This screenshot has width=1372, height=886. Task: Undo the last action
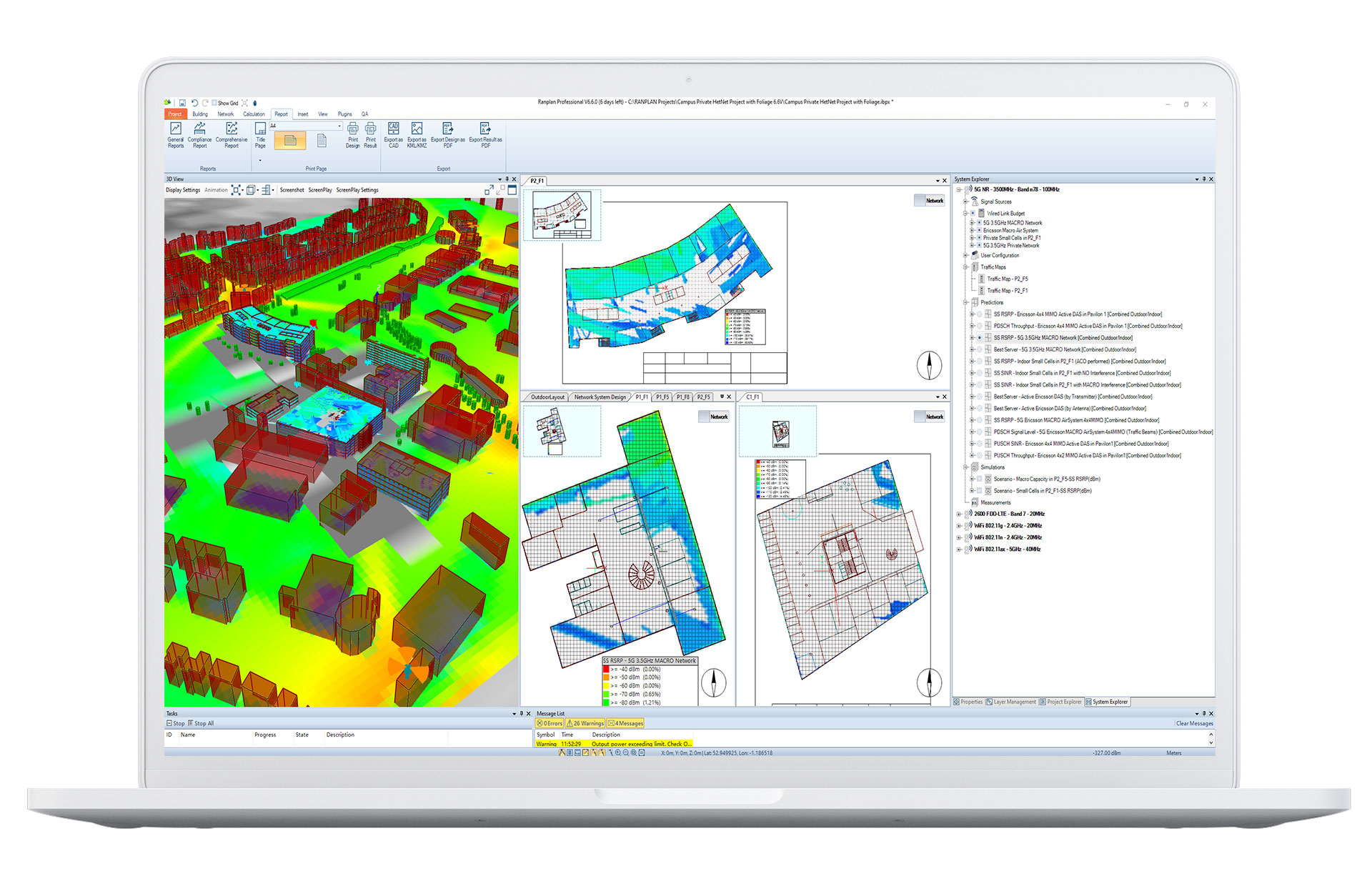click(194, 103)
